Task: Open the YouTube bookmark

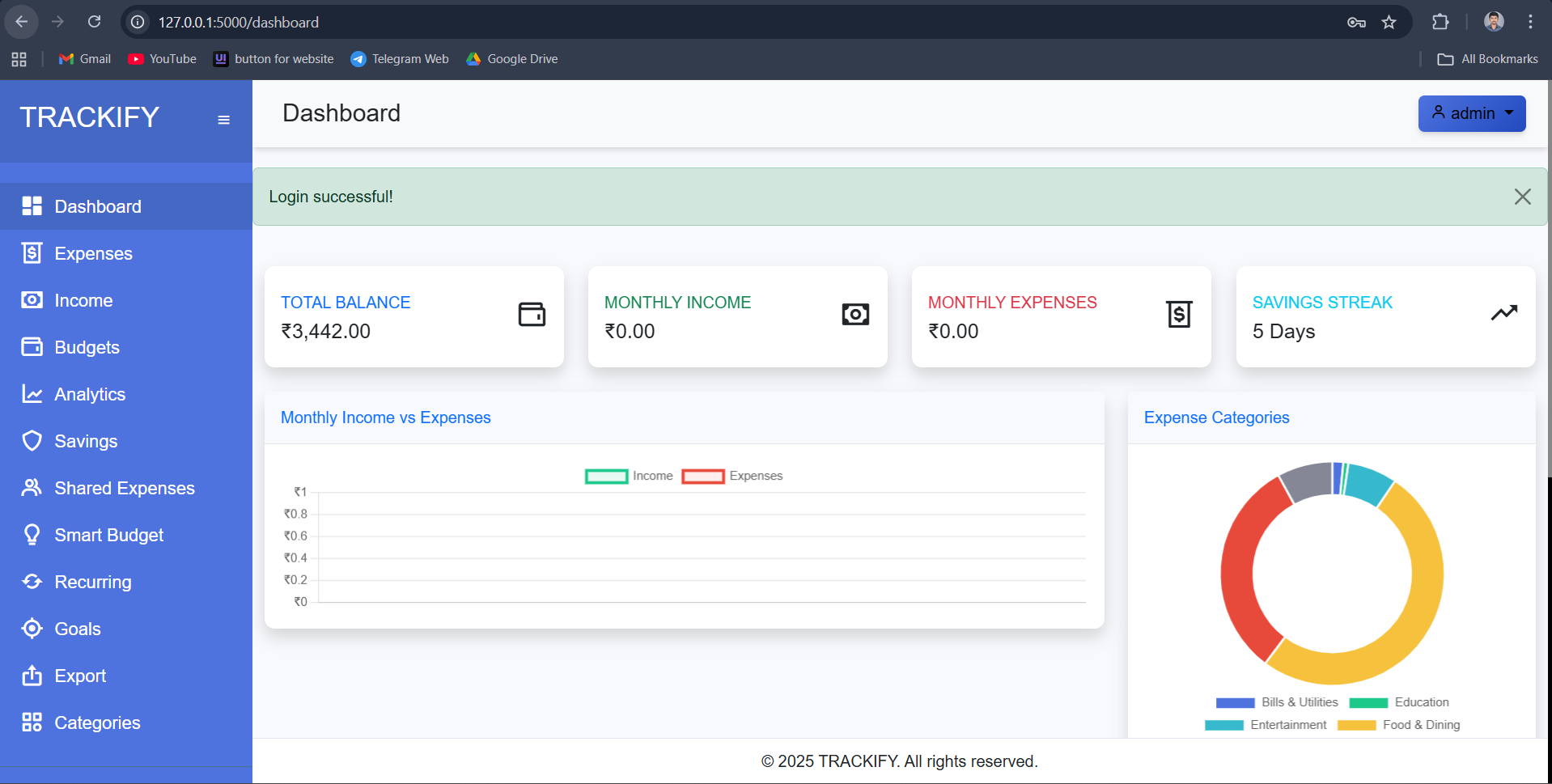Action: (x=162, y=59)
